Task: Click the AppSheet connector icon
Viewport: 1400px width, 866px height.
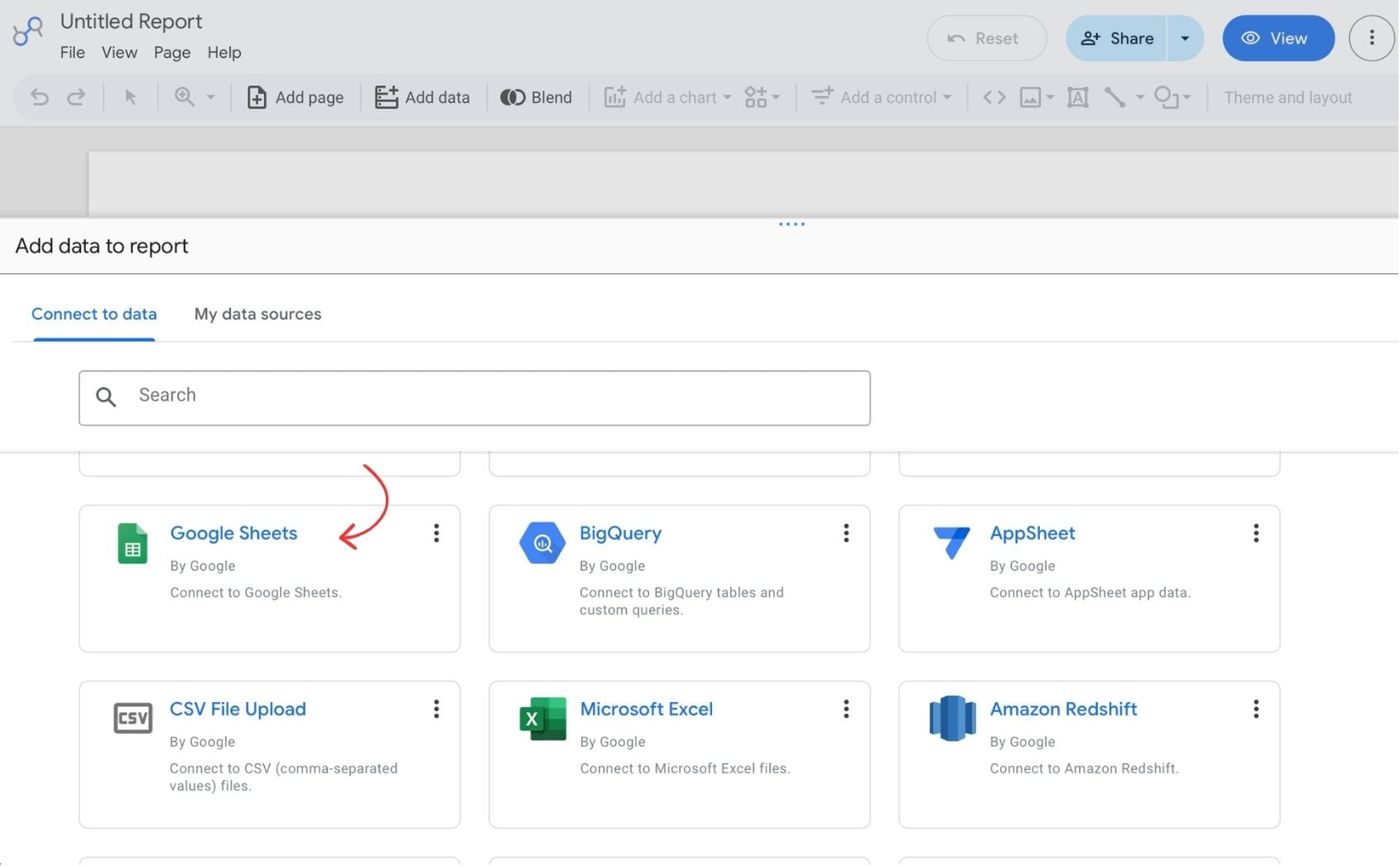Action: (950, 542)
